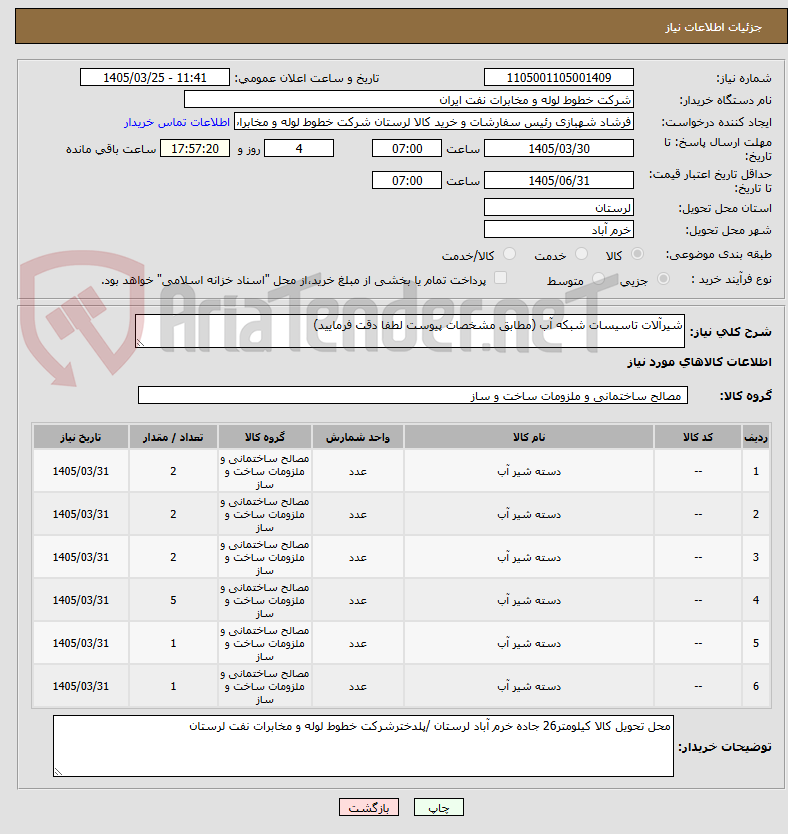Click دسته شیر آب in row 4
The width and height of the screenshot is (788, 834).
[529, 601]
